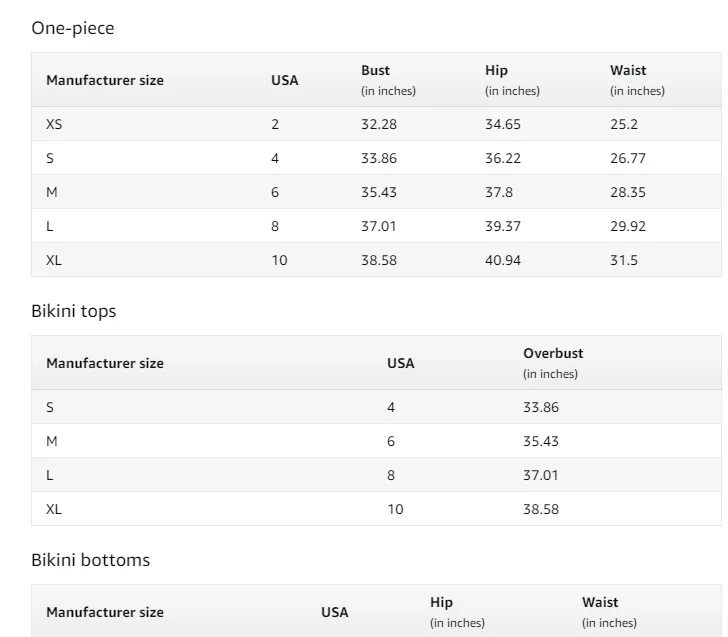This screenshot has width=728, height=637.
Task: Click the Waist header in Bikini bottoms table
Action: click(600, 603)
